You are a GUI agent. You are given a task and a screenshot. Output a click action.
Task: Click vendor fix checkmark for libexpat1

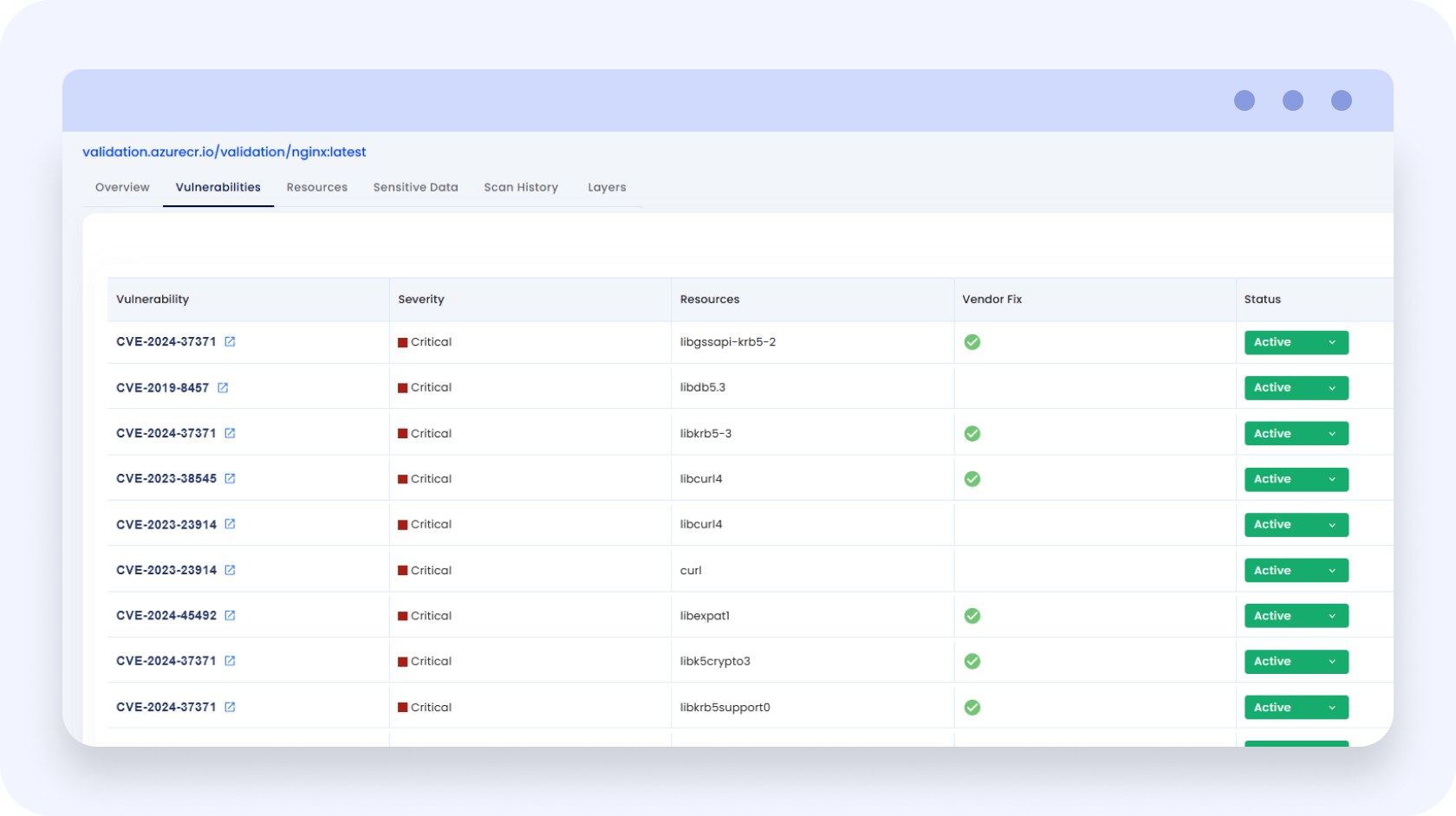click(x=972, y=616)
